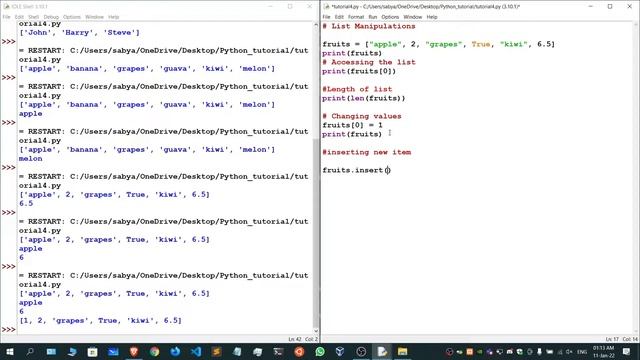Open Help menu in tutorial4.py editor
The width and height of the screenshot is (640, 360).
tap(432, 17)
